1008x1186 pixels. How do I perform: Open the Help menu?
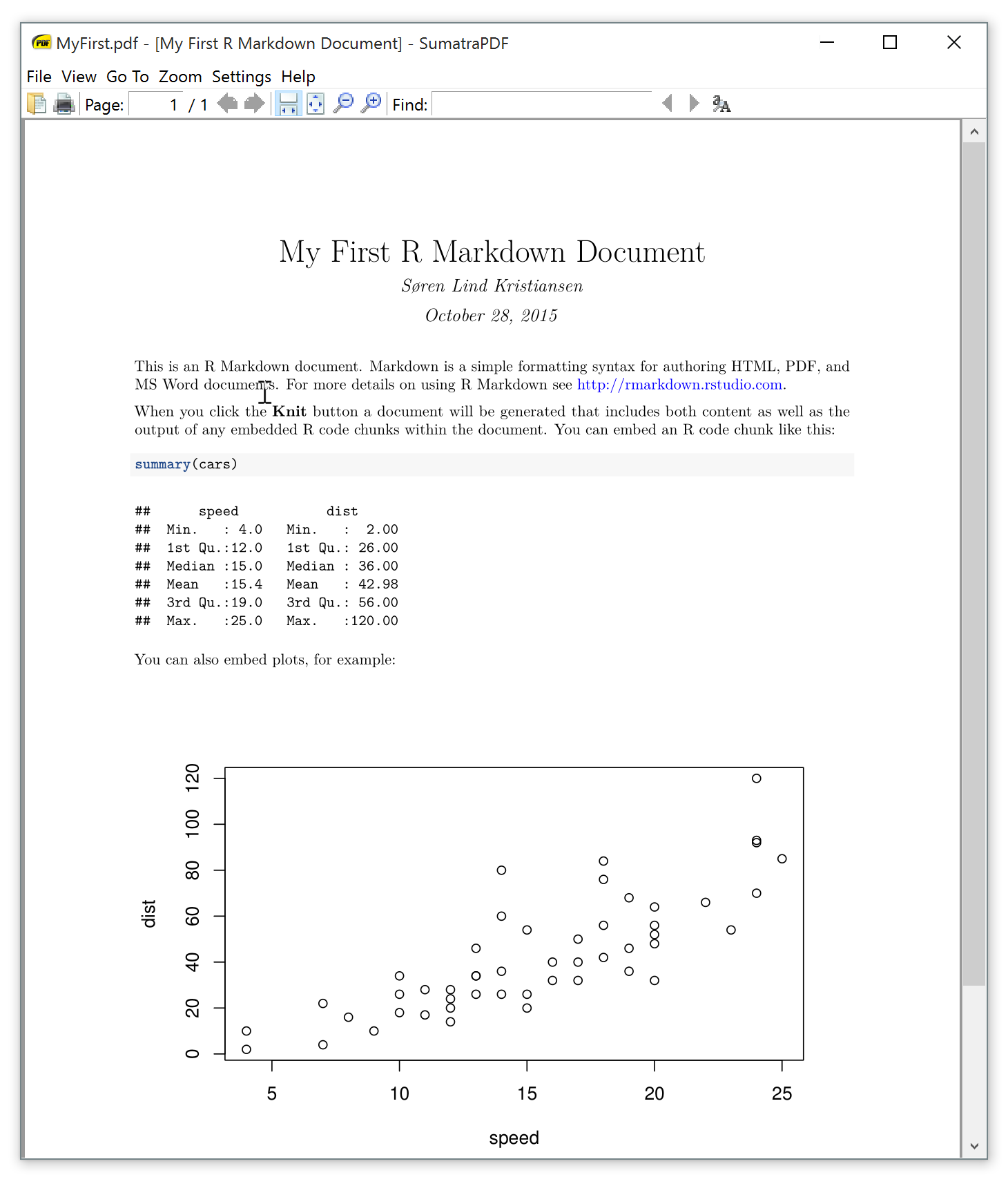pos(298,77)
